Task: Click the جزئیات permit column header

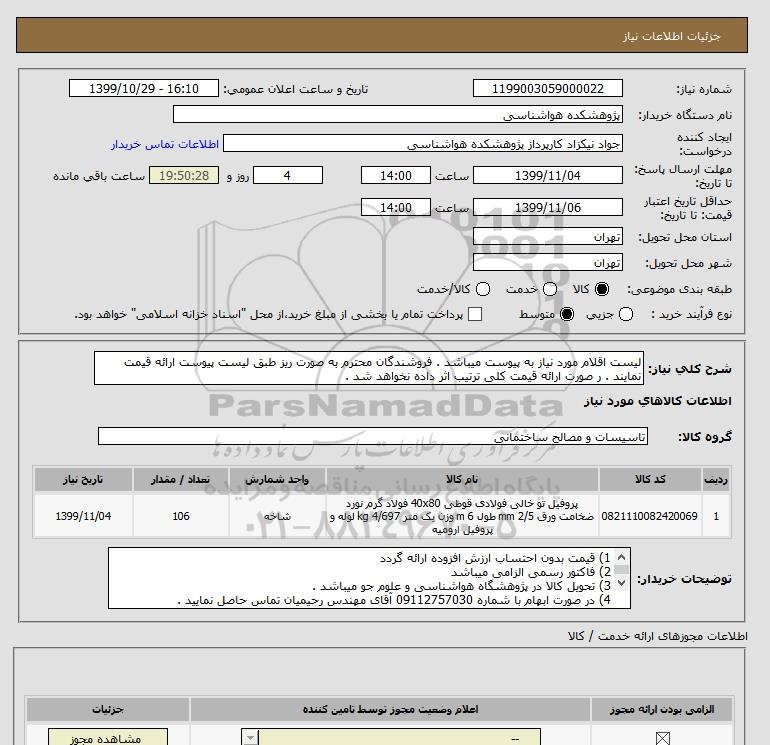Action: (108, 710)
